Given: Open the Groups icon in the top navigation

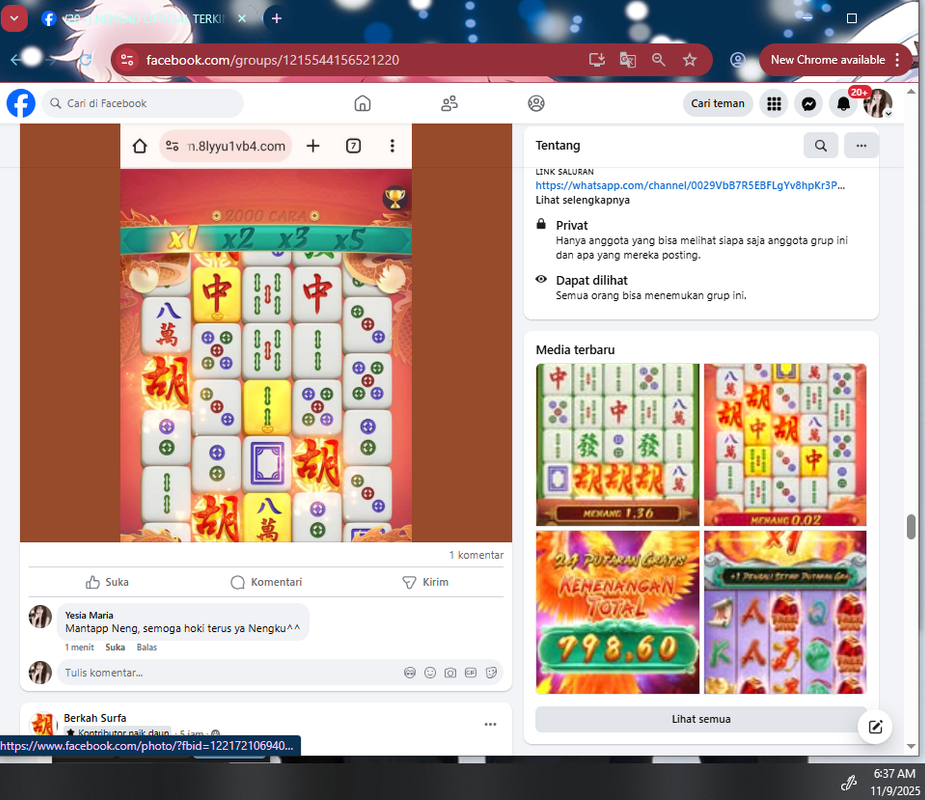Looking at the screenshot, I should point(536,103).
